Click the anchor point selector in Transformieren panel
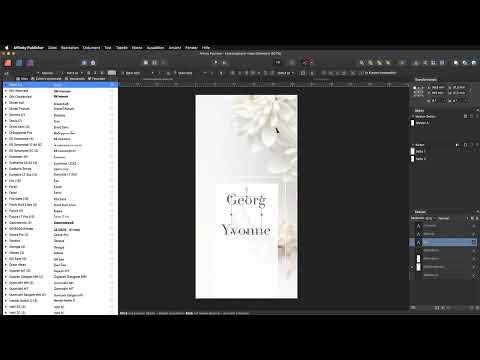Screen dimensions: 480x360 418,92
